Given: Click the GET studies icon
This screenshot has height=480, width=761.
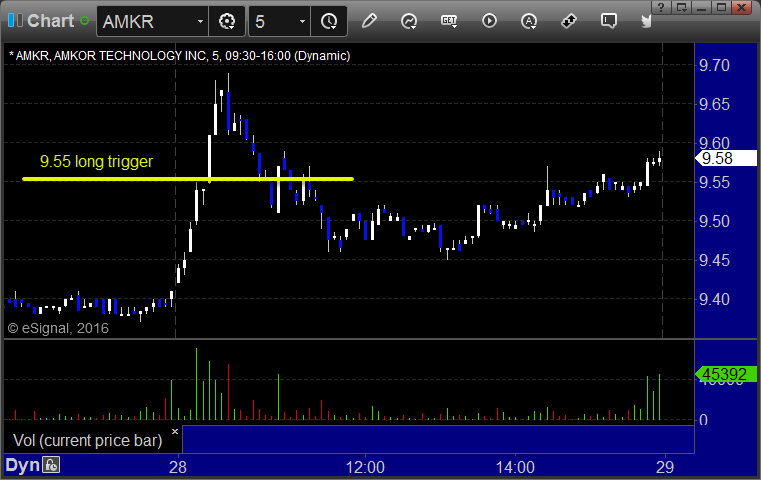Looking at the screenshot, I should [x=449, y=21].
